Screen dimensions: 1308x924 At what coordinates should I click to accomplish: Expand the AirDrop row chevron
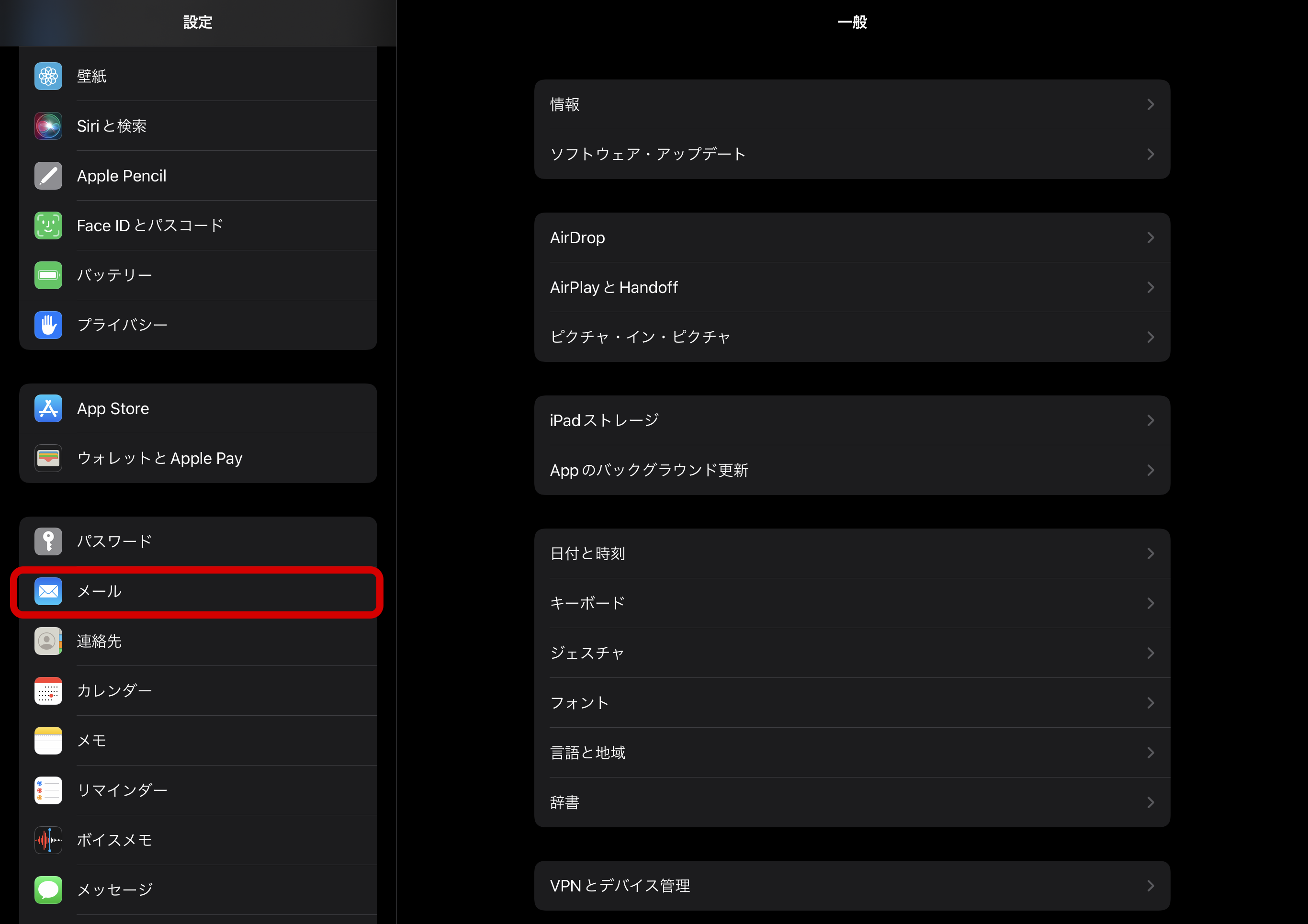pos(1150,237)
